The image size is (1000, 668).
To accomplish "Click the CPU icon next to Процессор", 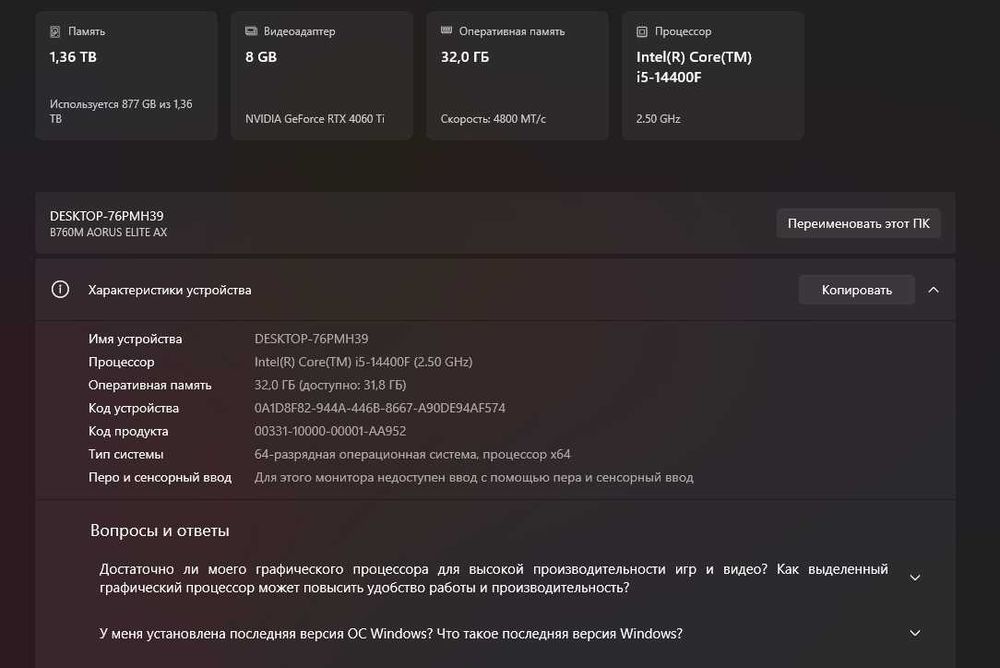I will tap(642, 31).
